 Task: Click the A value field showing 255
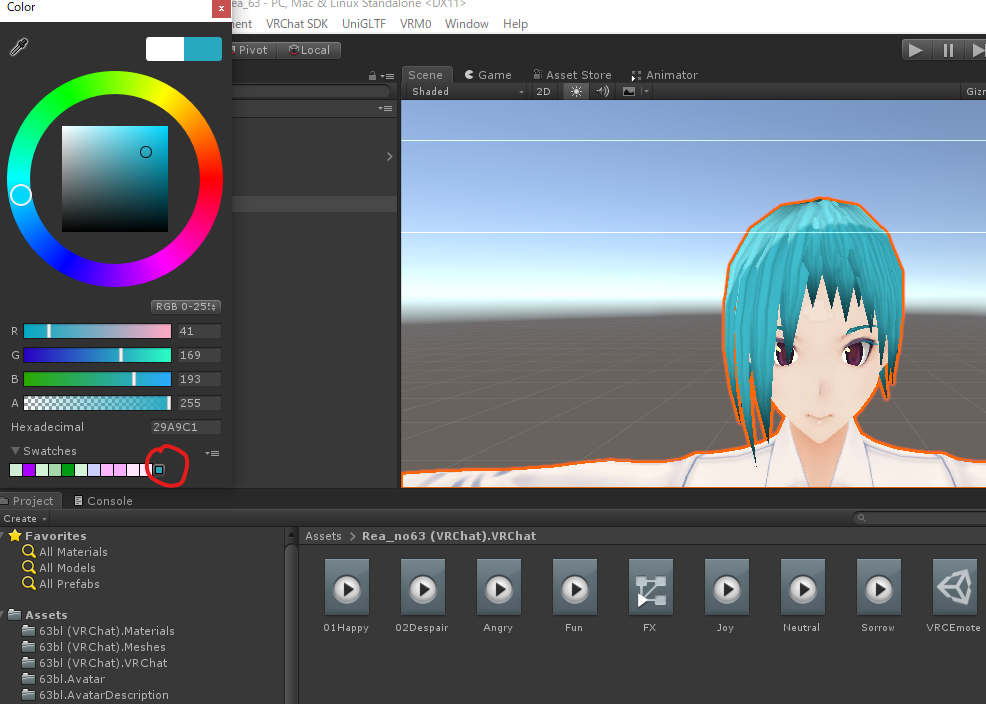click(199, 403)
